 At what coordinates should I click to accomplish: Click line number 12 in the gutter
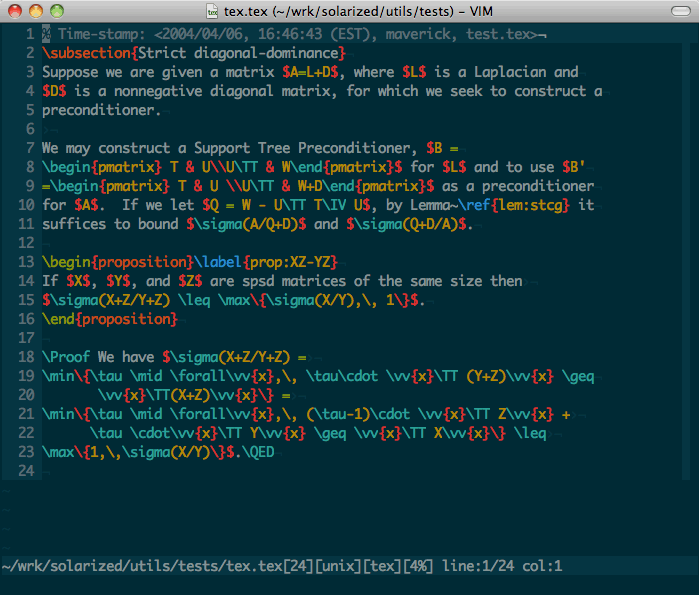[x=25, y=243]
